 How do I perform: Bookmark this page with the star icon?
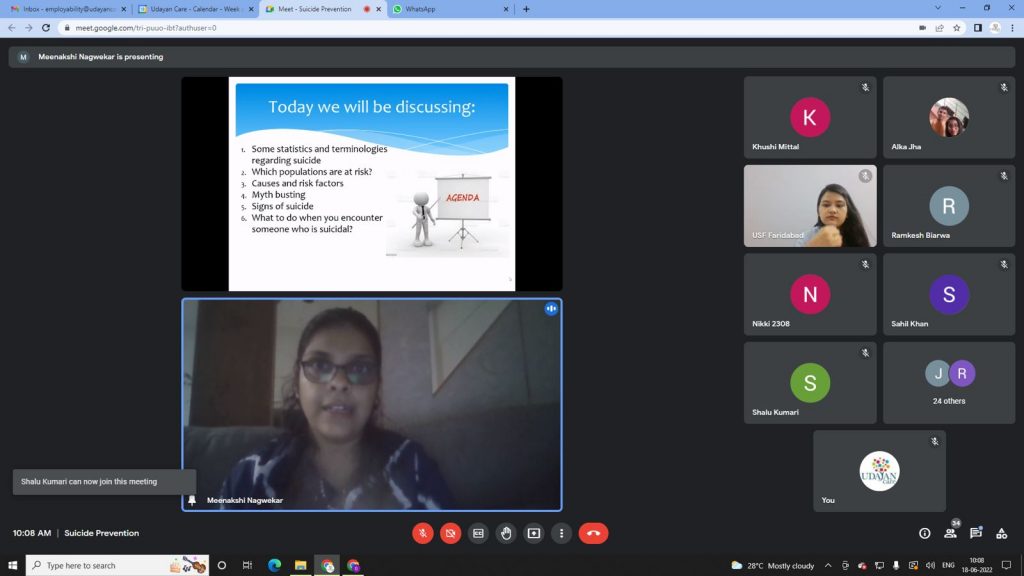point(957,28)
